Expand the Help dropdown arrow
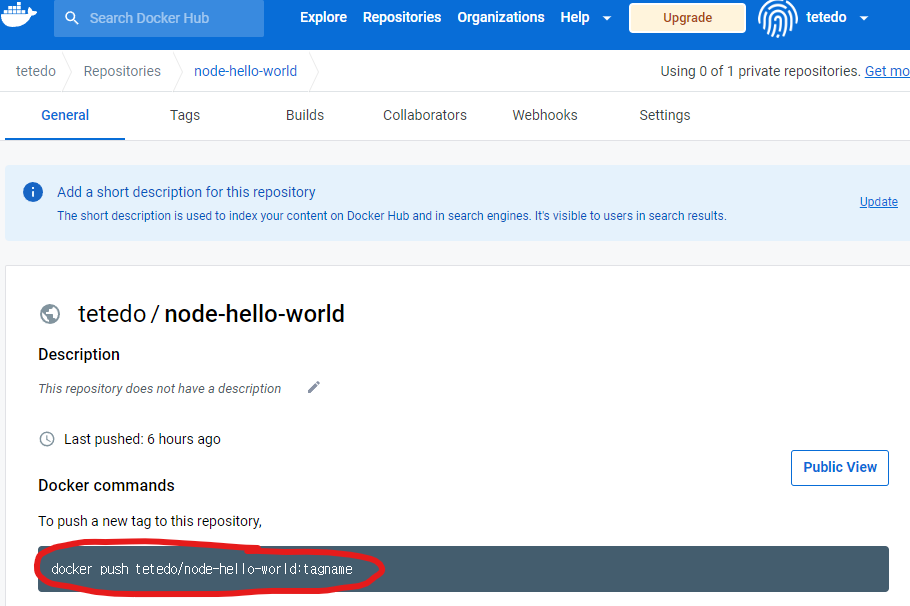The height and width of the screenshot is (606, 910). pos(607,18)
